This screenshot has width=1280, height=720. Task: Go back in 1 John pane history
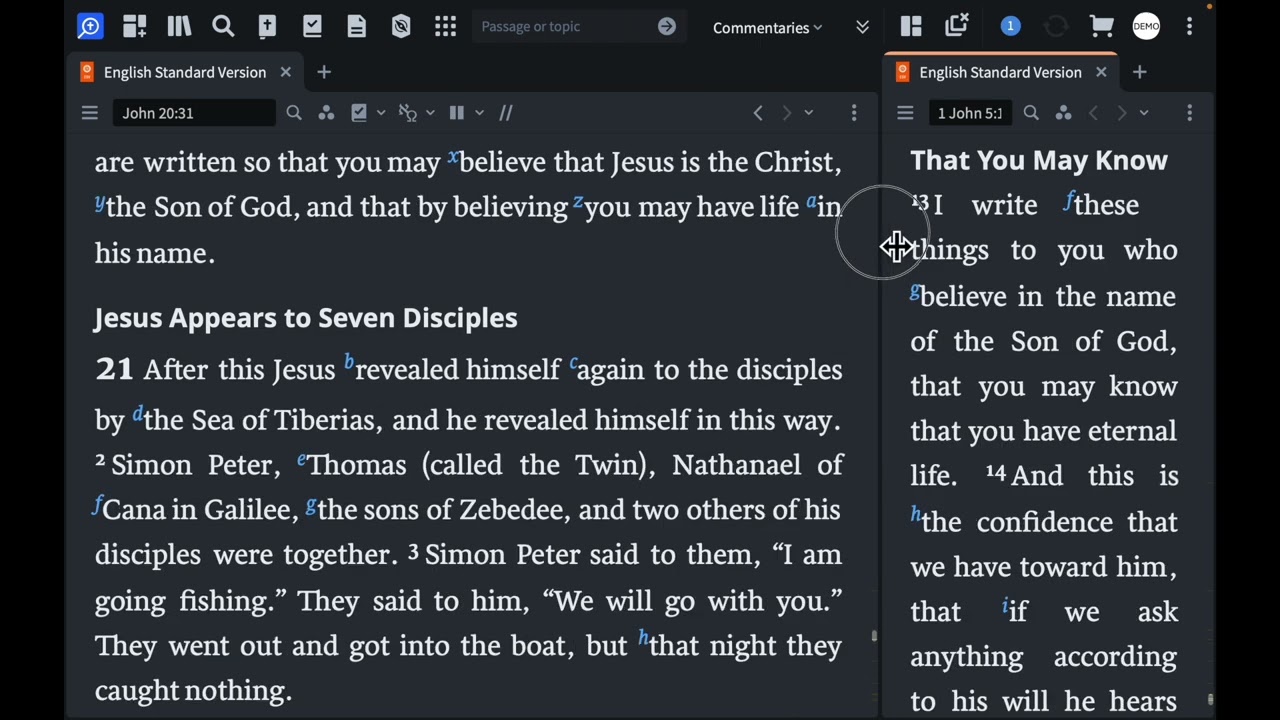[x=1093, y=113]
